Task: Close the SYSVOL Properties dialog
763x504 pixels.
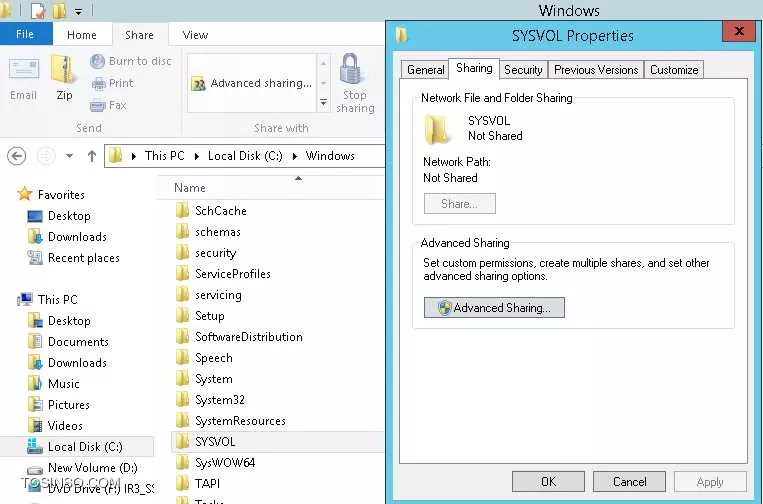Action: point(739,31)
